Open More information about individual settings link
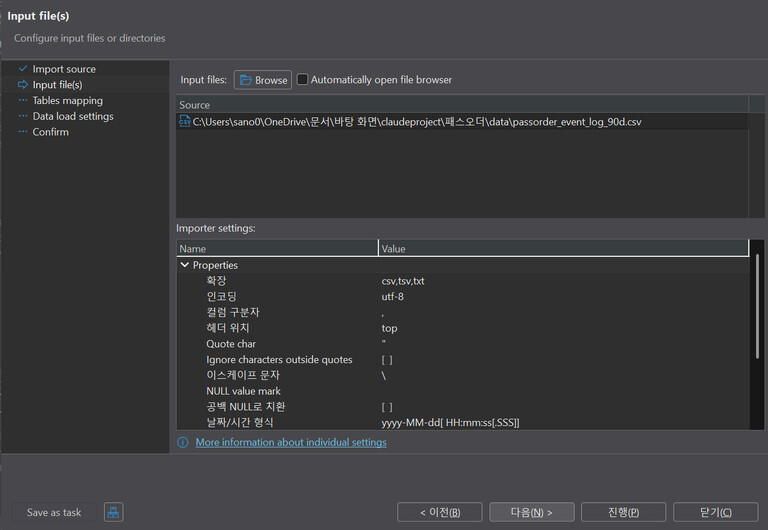768x530 pixels. click(x=291, y=442)
